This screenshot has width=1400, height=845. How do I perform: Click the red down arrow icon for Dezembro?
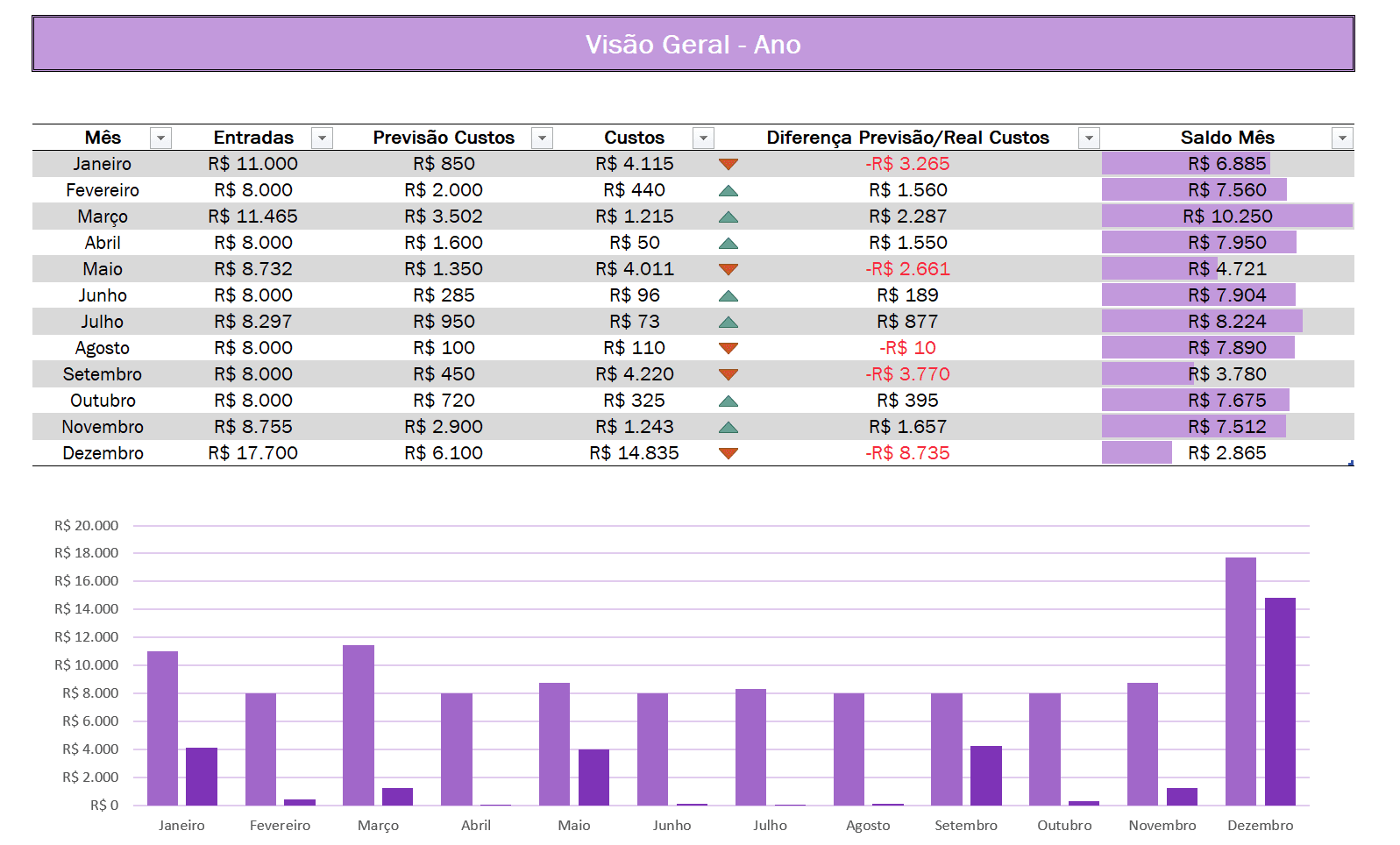[728, 453]
